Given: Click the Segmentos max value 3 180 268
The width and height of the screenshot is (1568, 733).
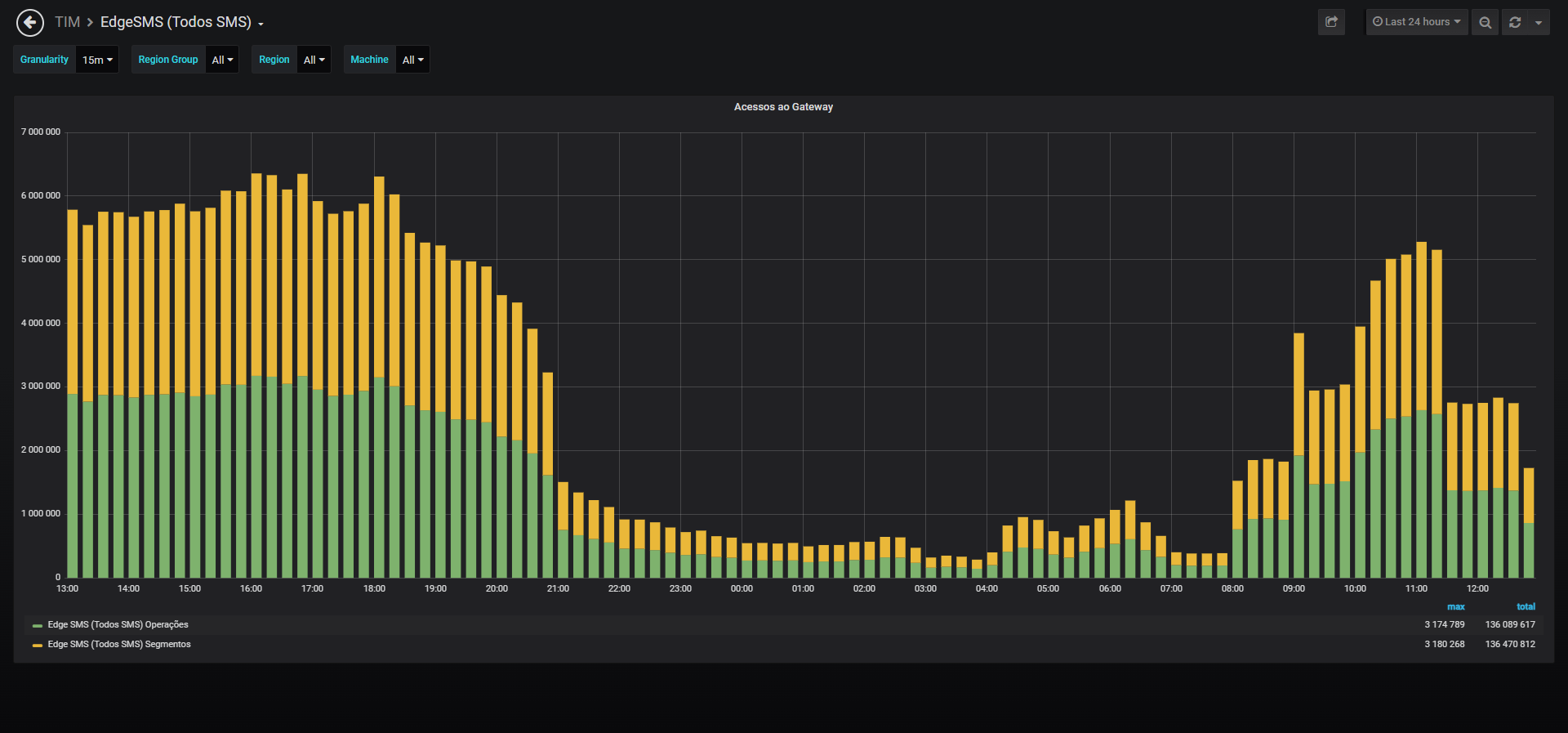Looking at the screenshot, I should pos(1445,644).
